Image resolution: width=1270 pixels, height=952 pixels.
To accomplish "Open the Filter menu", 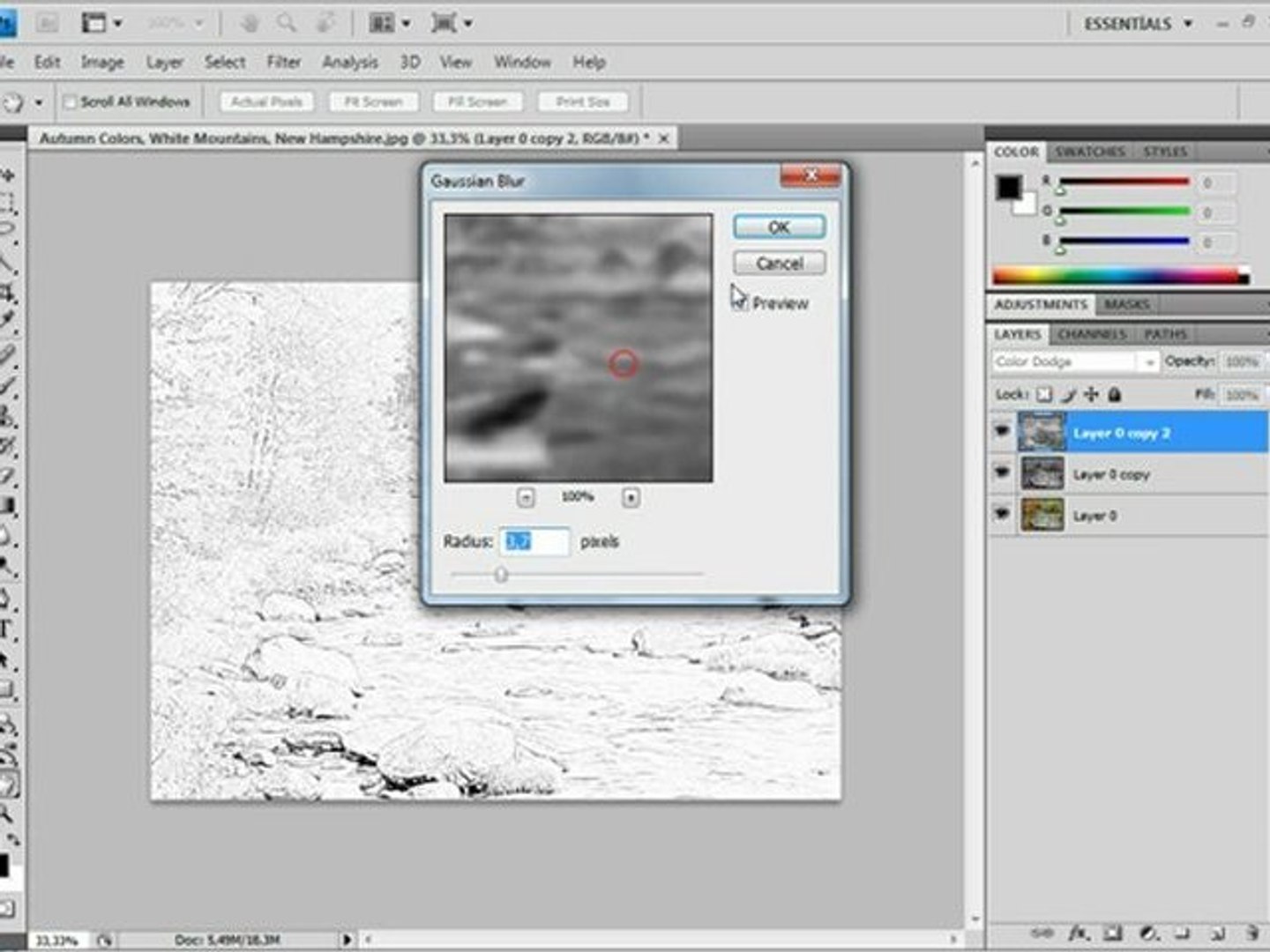I will tap(283, 63).
